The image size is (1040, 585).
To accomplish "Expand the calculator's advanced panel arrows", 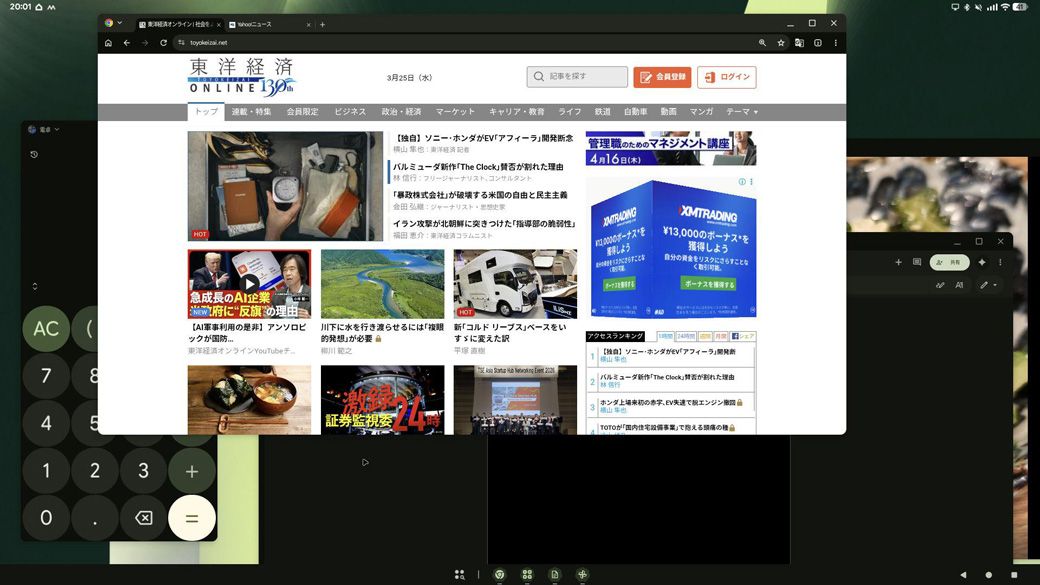I will (34, 287).
